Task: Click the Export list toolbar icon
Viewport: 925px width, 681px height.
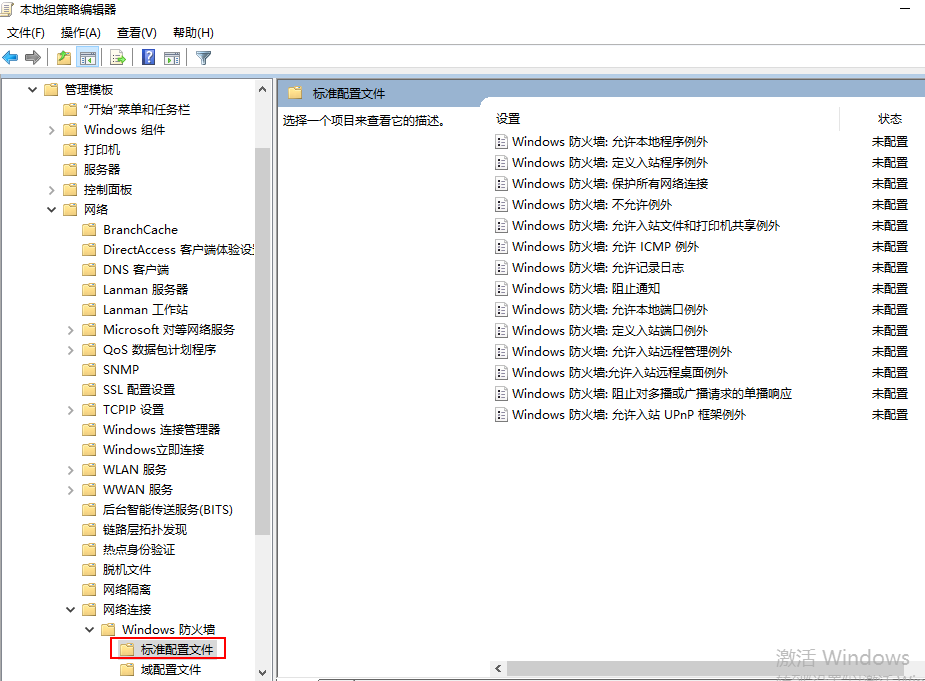Action: click(118, 58)
